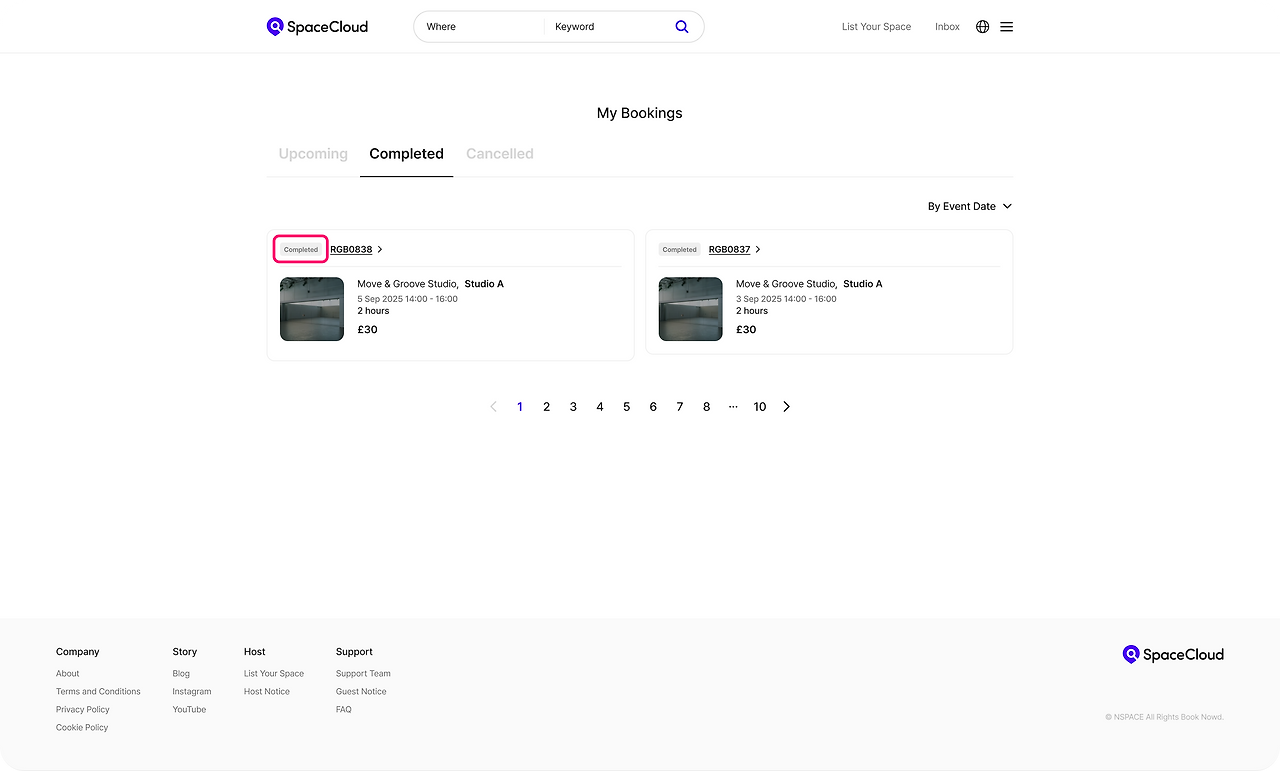1280x771 pixels.
Task: Go to page 3 of bookings
Action: coord(573,407)
